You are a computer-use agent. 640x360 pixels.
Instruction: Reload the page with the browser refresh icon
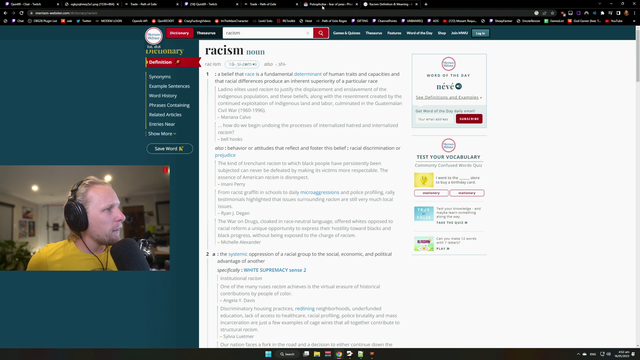(x=21, y=13)
